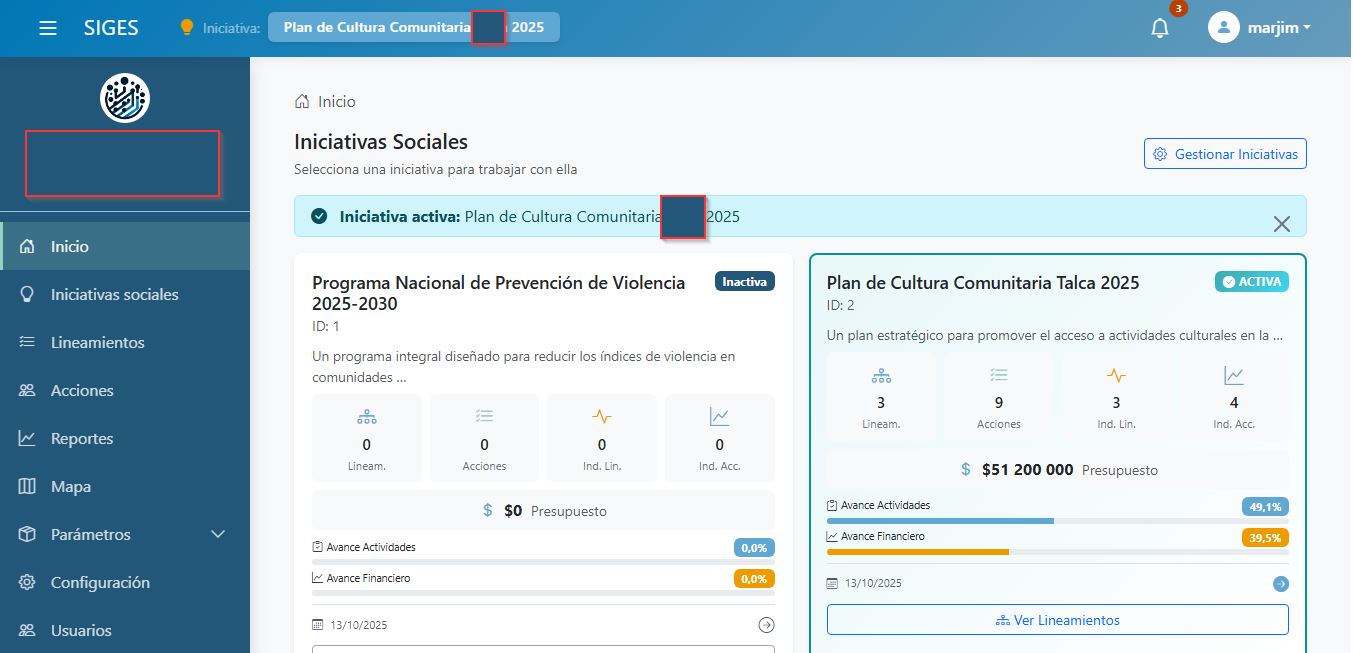The width and height of the screenshot is (1353, 653).
Task: Open Configuración from the sidebar
Action: 100,582
